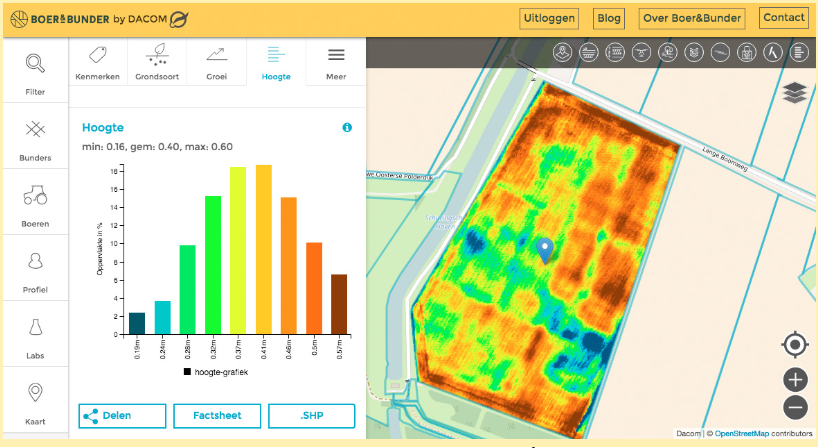The height and width of the screenshot is (448, 818).
Task: Click the dark teal 0.19m bar
Action: coord(137,323)
